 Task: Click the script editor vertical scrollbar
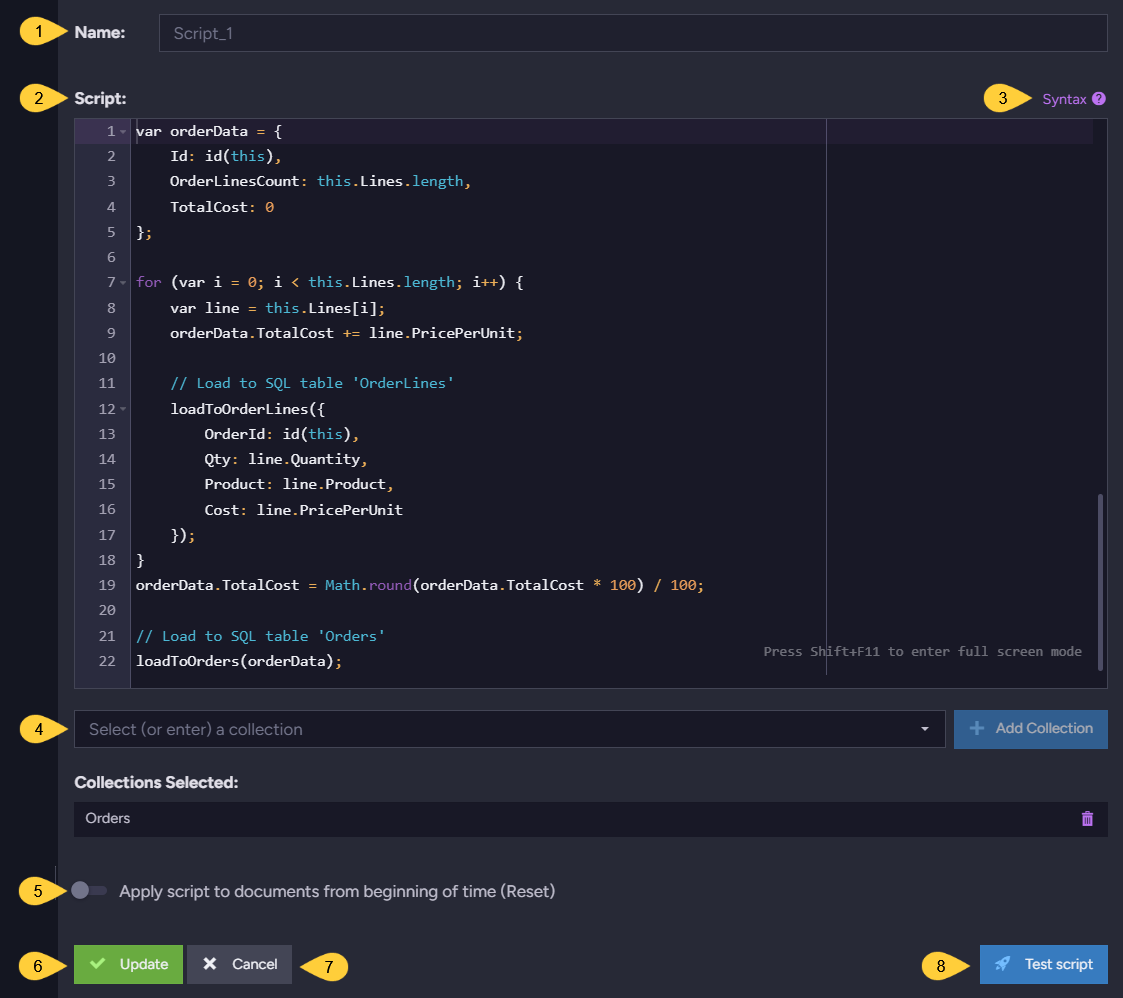(1100, 582)
